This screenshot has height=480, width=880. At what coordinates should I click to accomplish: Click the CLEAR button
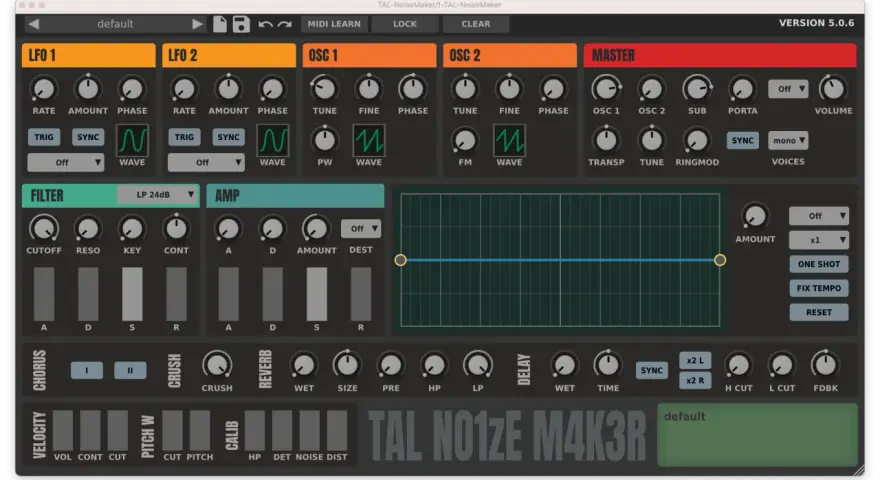tap(475, 24)
